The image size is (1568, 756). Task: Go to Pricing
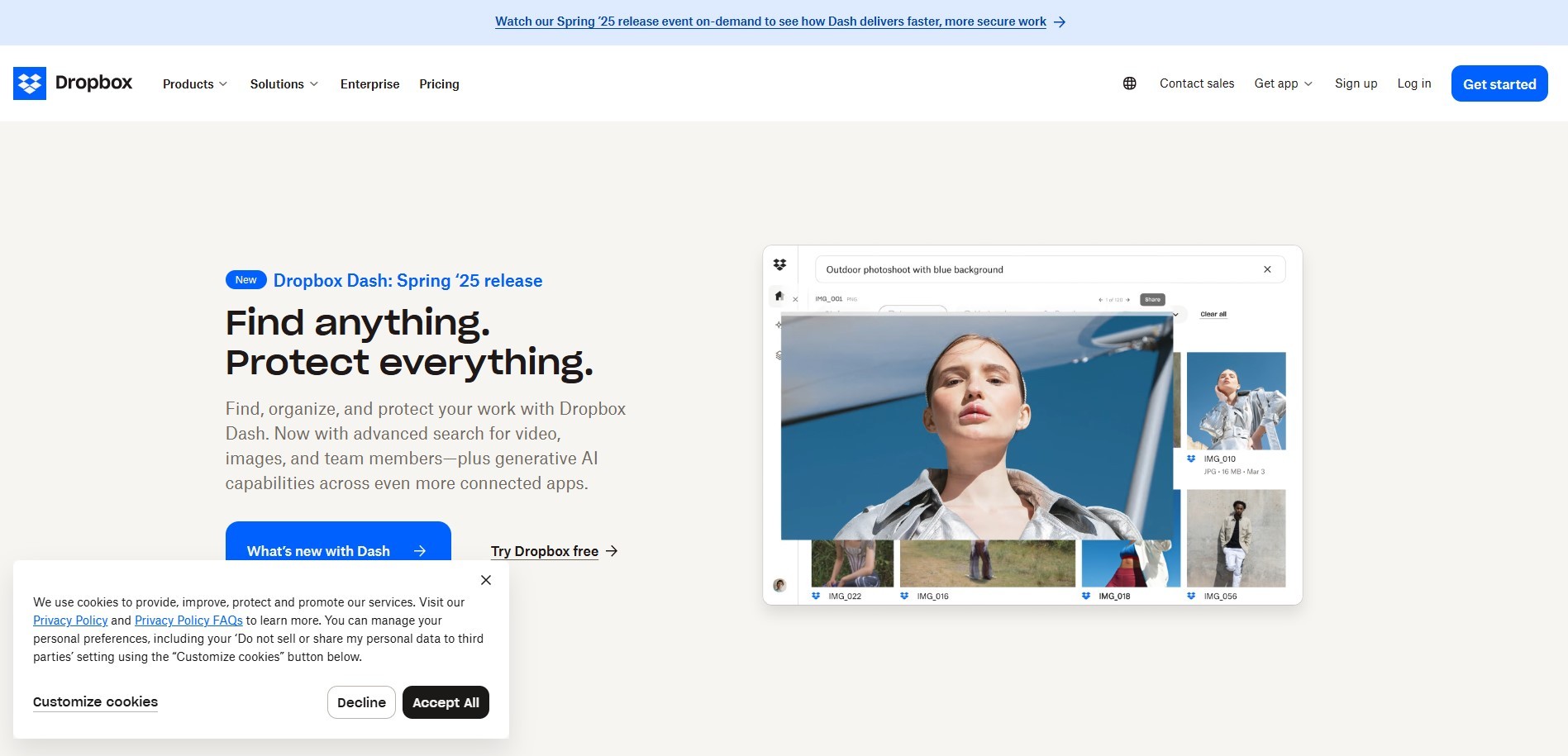pyautogui.click(x=439, y=84)
